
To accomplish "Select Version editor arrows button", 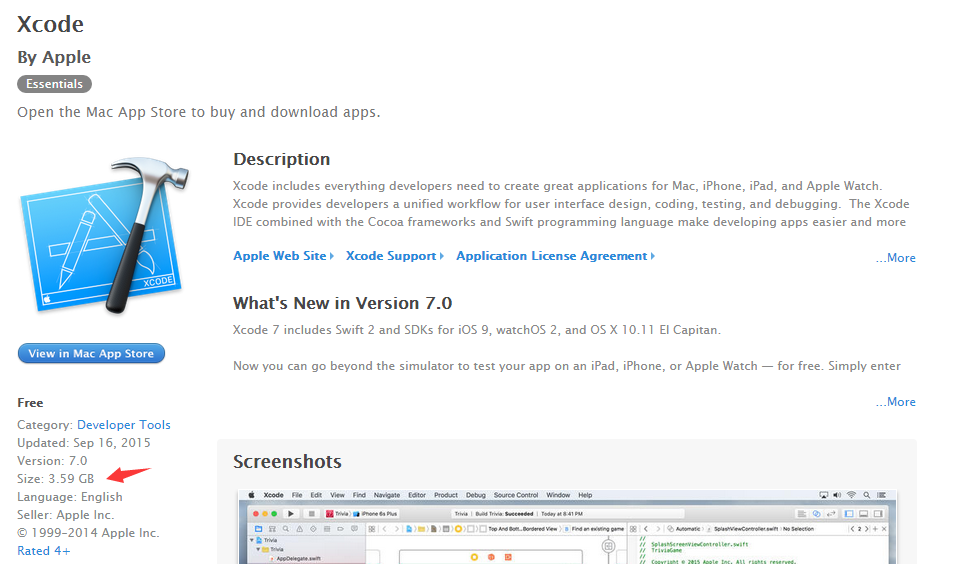I will click(x=831, y=514).
